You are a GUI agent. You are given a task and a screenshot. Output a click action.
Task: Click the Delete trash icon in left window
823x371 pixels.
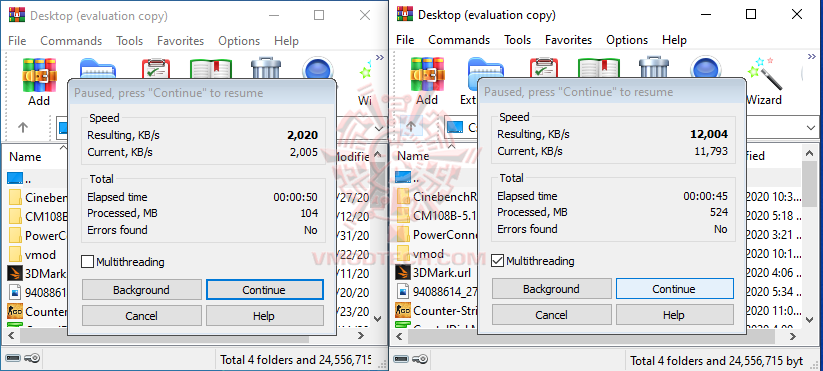[266, 69]
